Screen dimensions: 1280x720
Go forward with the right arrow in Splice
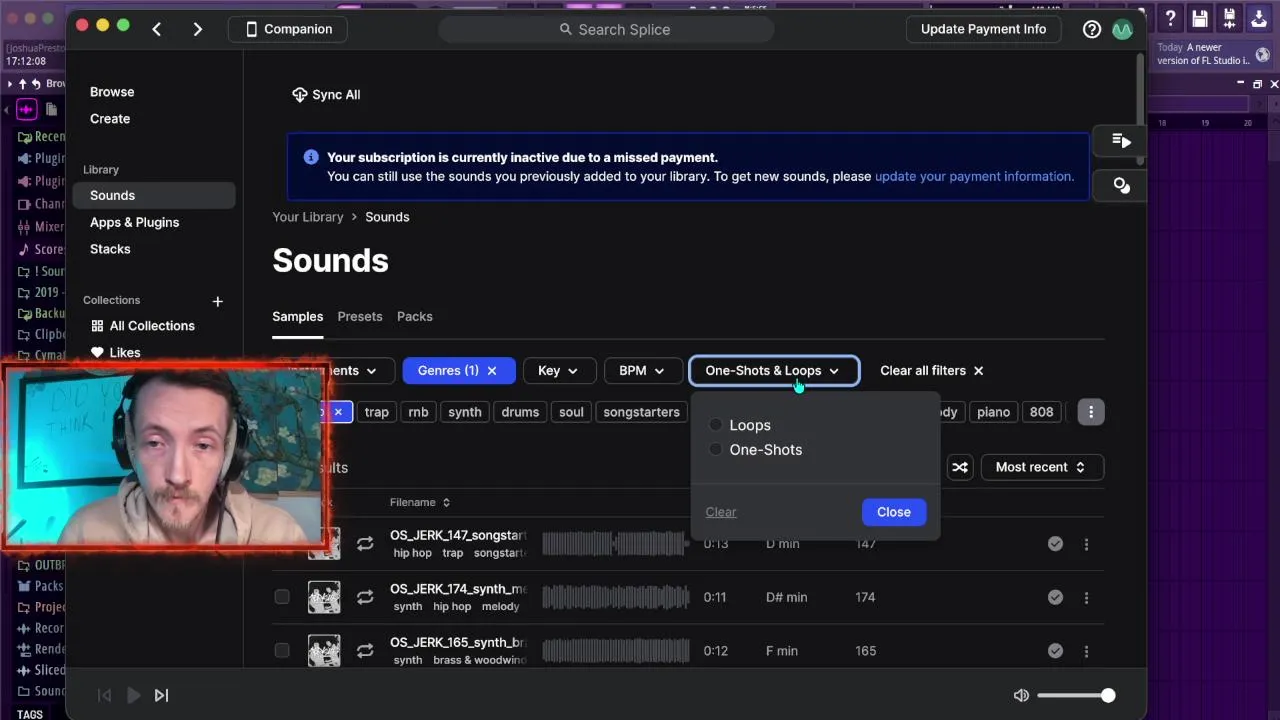197,29
